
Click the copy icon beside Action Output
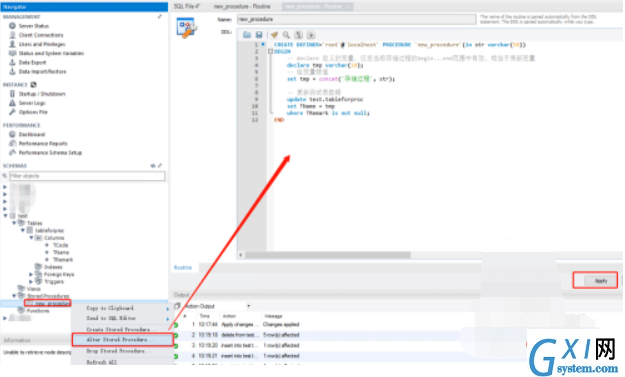pos(177,306)
